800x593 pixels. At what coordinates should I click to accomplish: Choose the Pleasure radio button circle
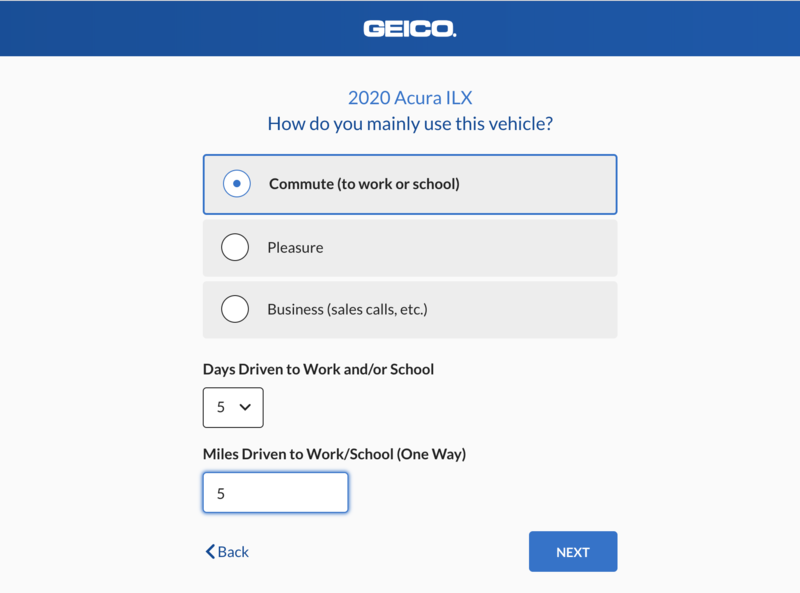pyautogui.click(x=235, y=247)
